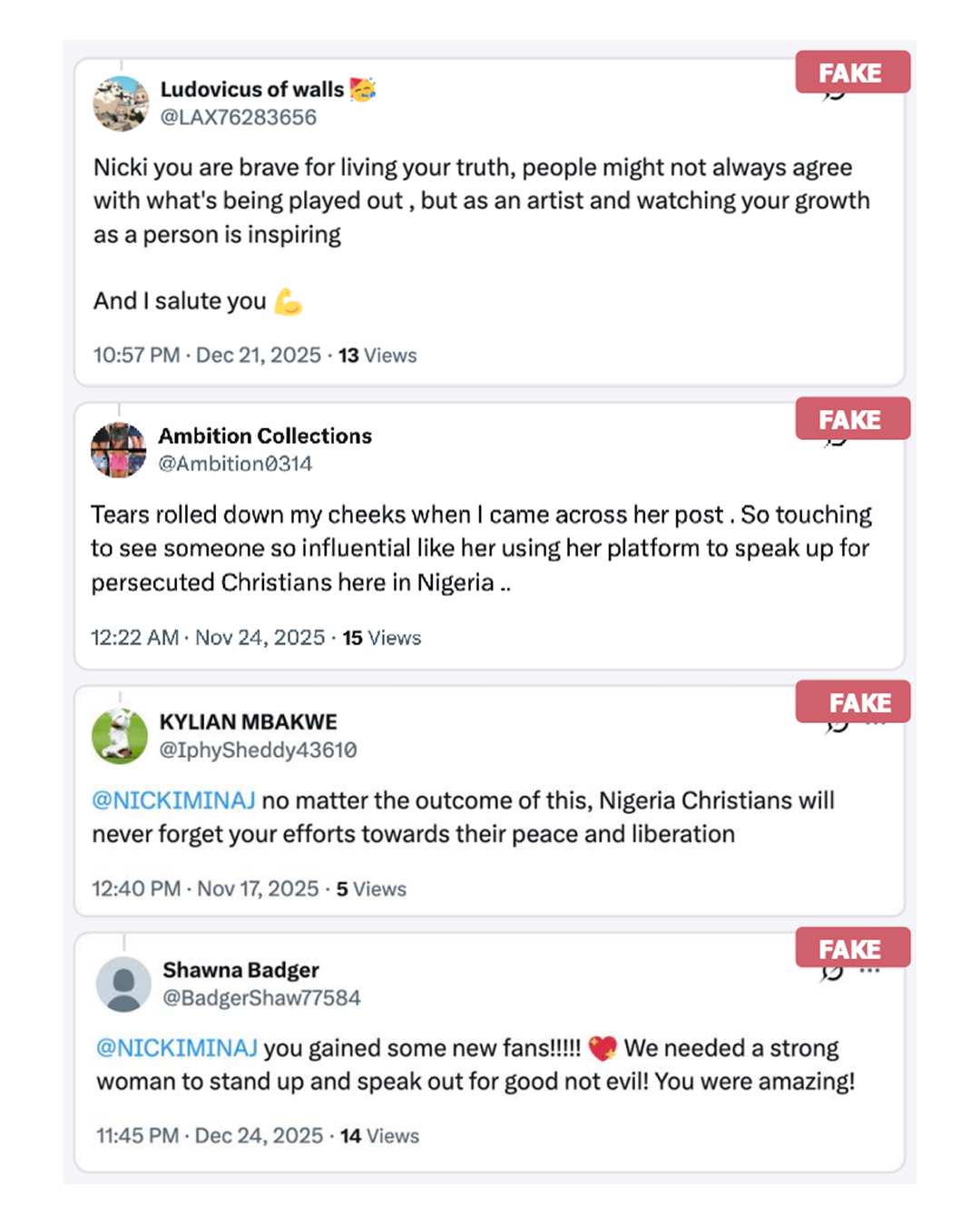Click Grok icon on KYLIAN MBAKWE tweet
The height and width of the screenshot is (1225, 980).
point(837,727)
